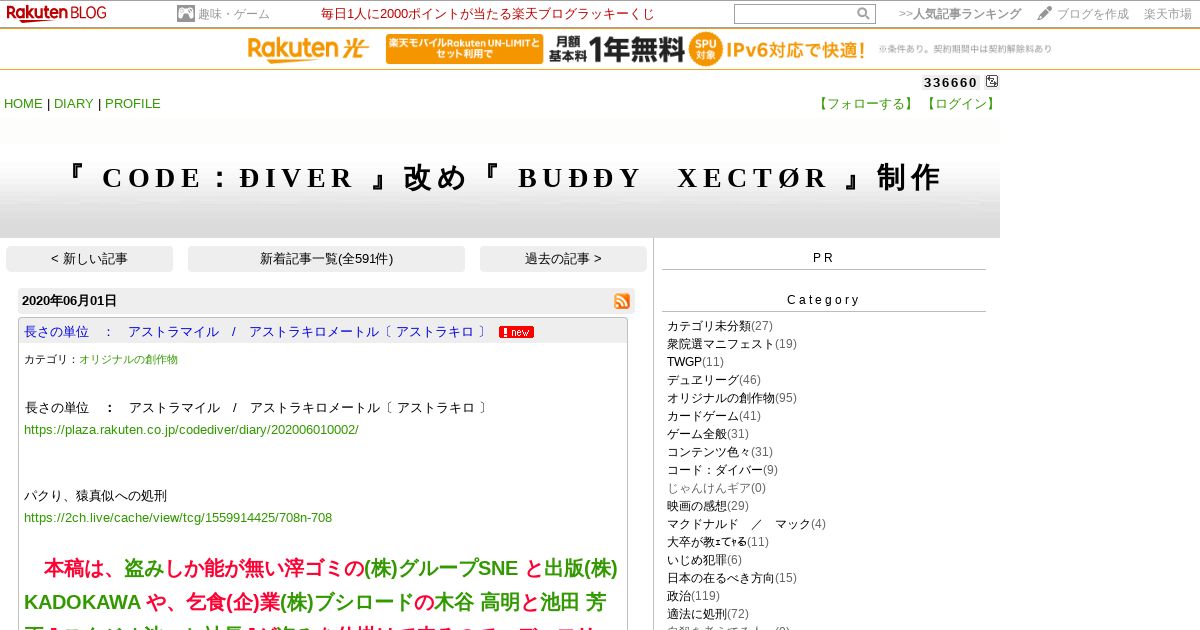Open マクドナルド ／ マック category
The image size is (1200, 630).
pos(739,524)
